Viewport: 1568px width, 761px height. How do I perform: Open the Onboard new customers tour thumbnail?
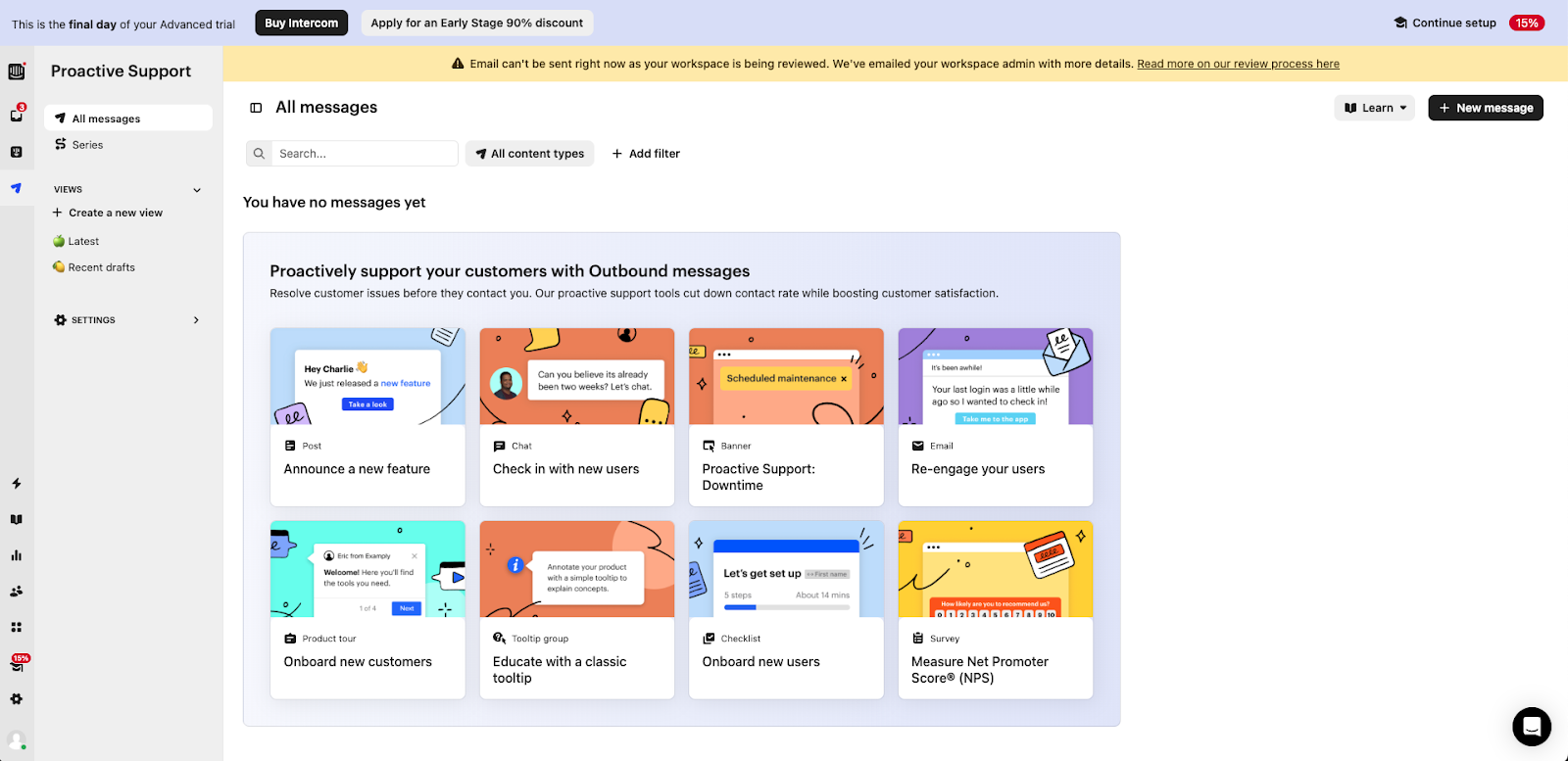click(x=367, y=569)
